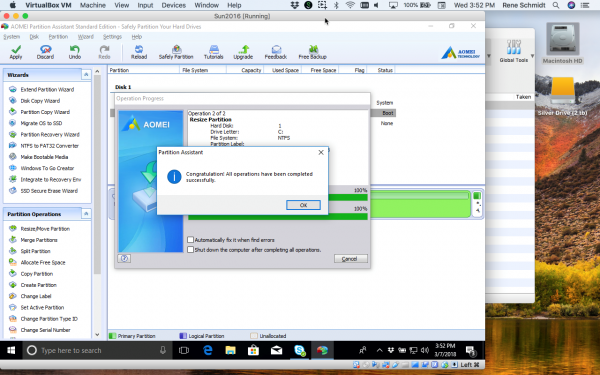Image resolution: width=600 pixels, height=375 pixels.
Task: Click Cancel in Operation Progress window
Action: (351, 259)
